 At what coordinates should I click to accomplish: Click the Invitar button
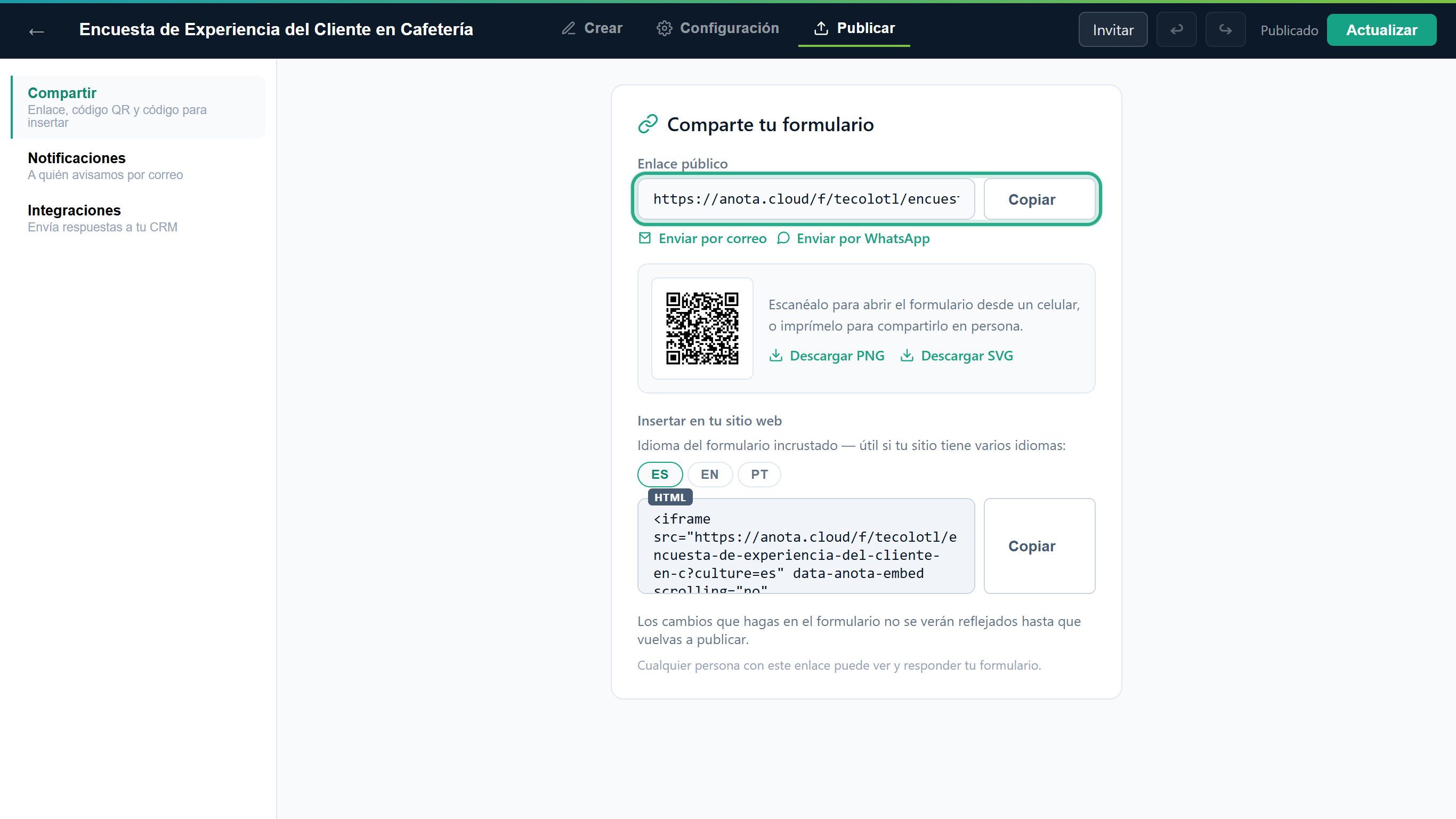coord(1112,29)
